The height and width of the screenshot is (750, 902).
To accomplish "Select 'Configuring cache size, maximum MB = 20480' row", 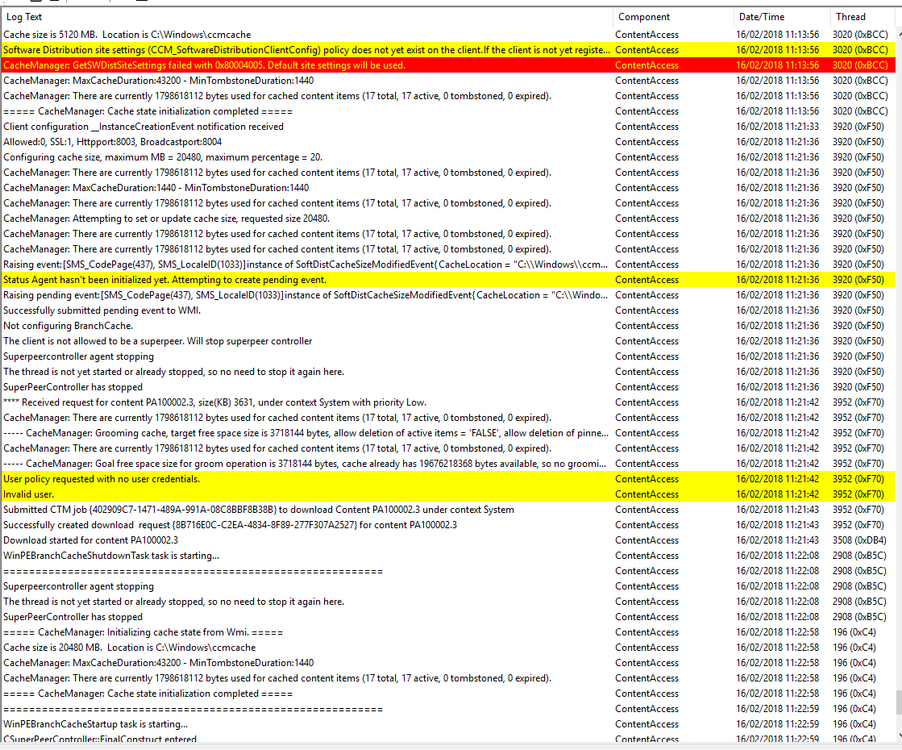I will (448, 157).
